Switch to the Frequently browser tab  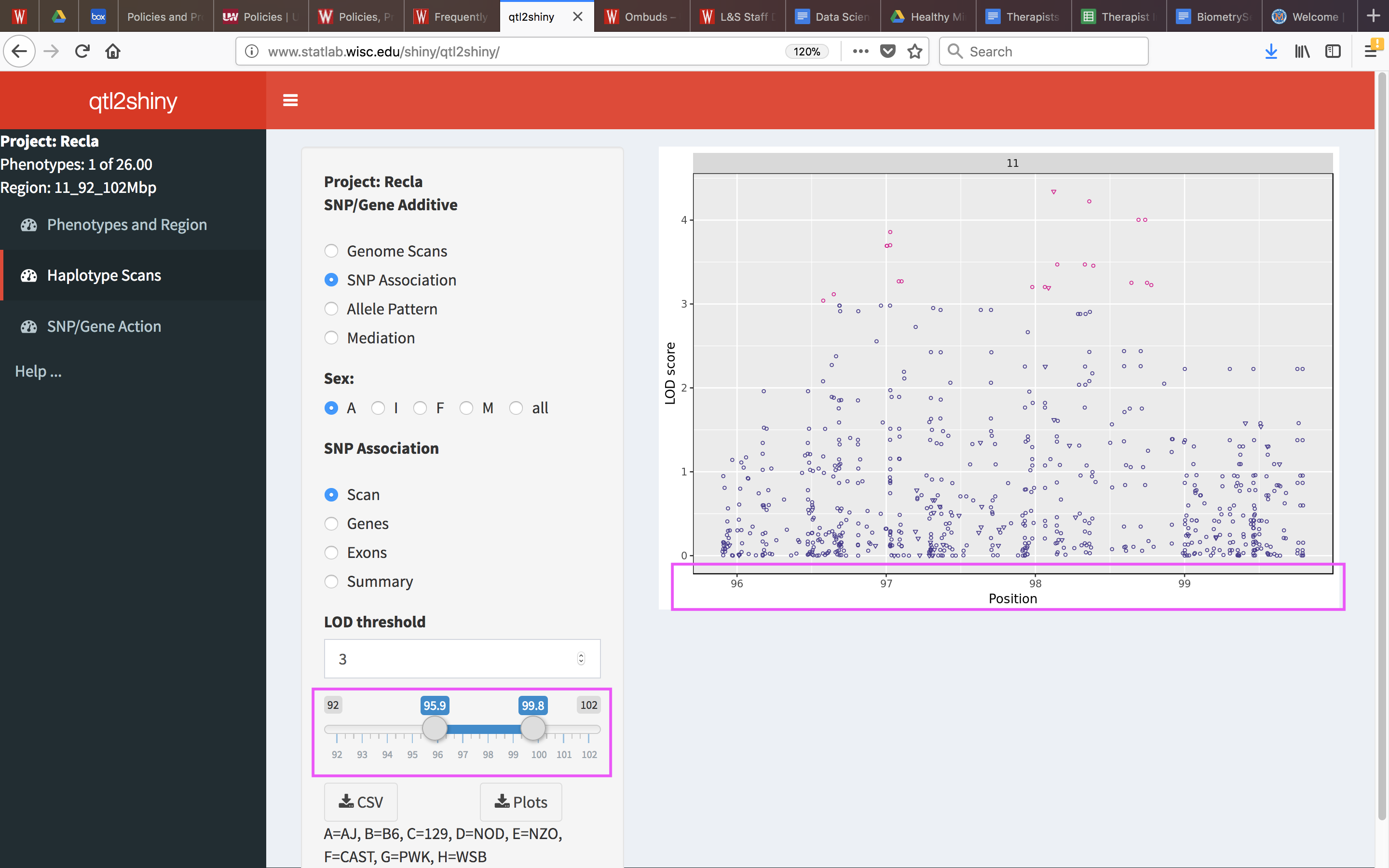click(x=451, y=17)
